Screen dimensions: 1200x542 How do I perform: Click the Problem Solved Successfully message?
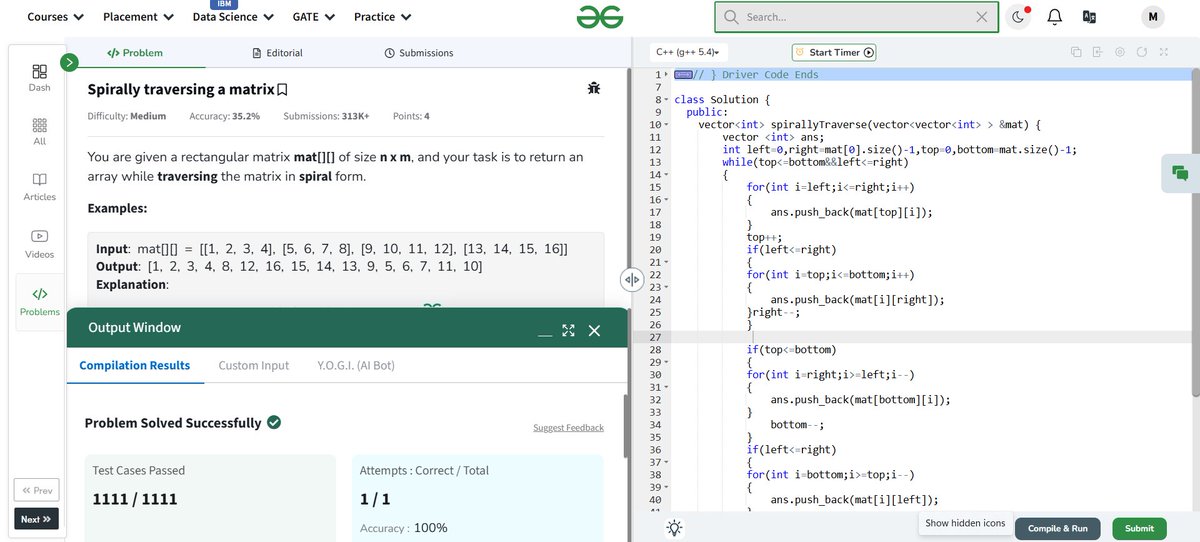click(173, 423)
